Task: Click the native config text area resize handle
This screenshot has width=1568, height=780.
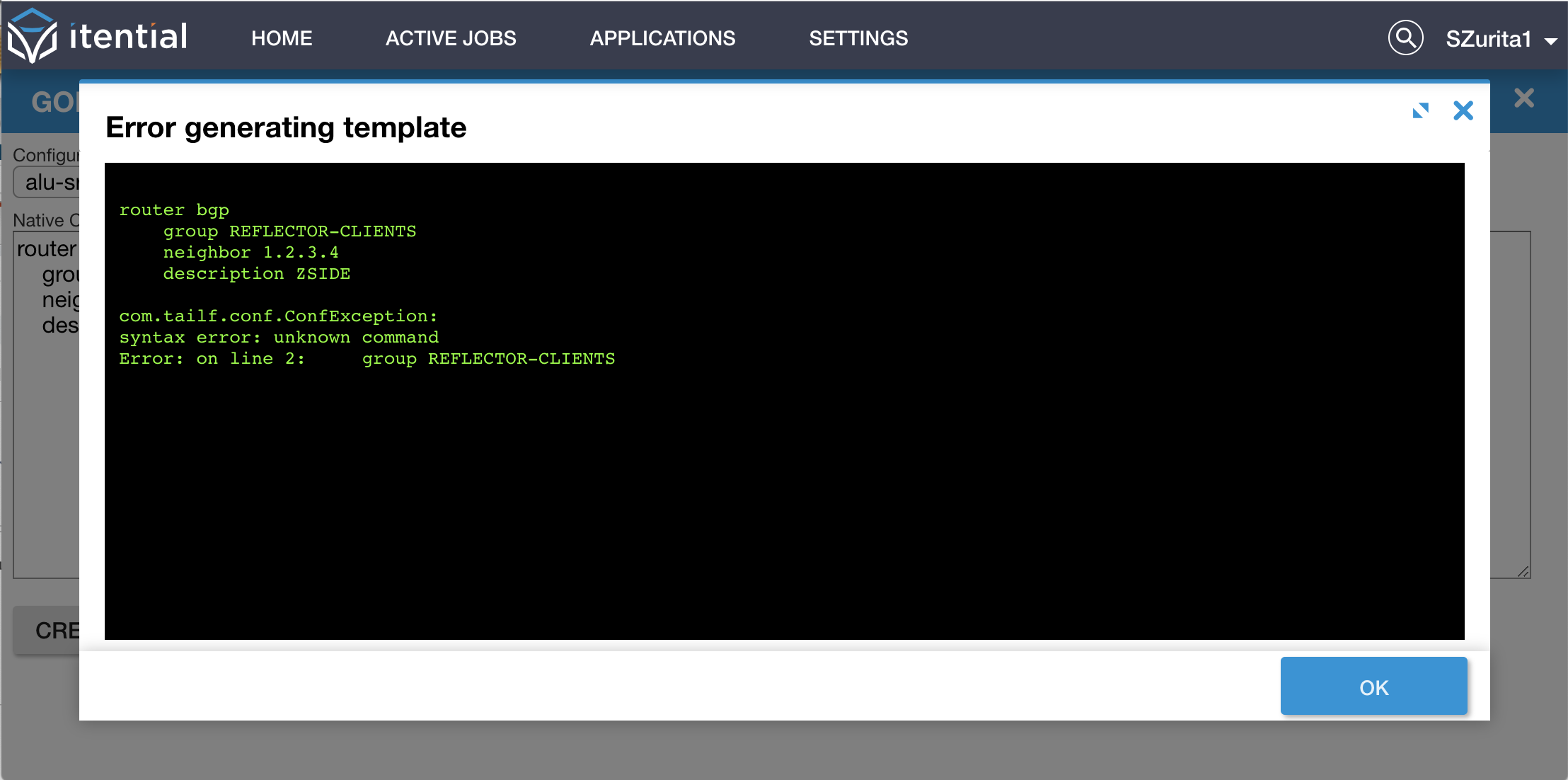Action: click(1523, 571)
